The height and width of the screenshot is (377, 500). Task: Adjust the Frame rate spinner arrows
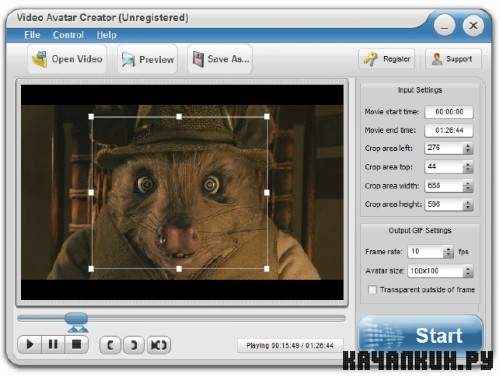coord(449,252)
